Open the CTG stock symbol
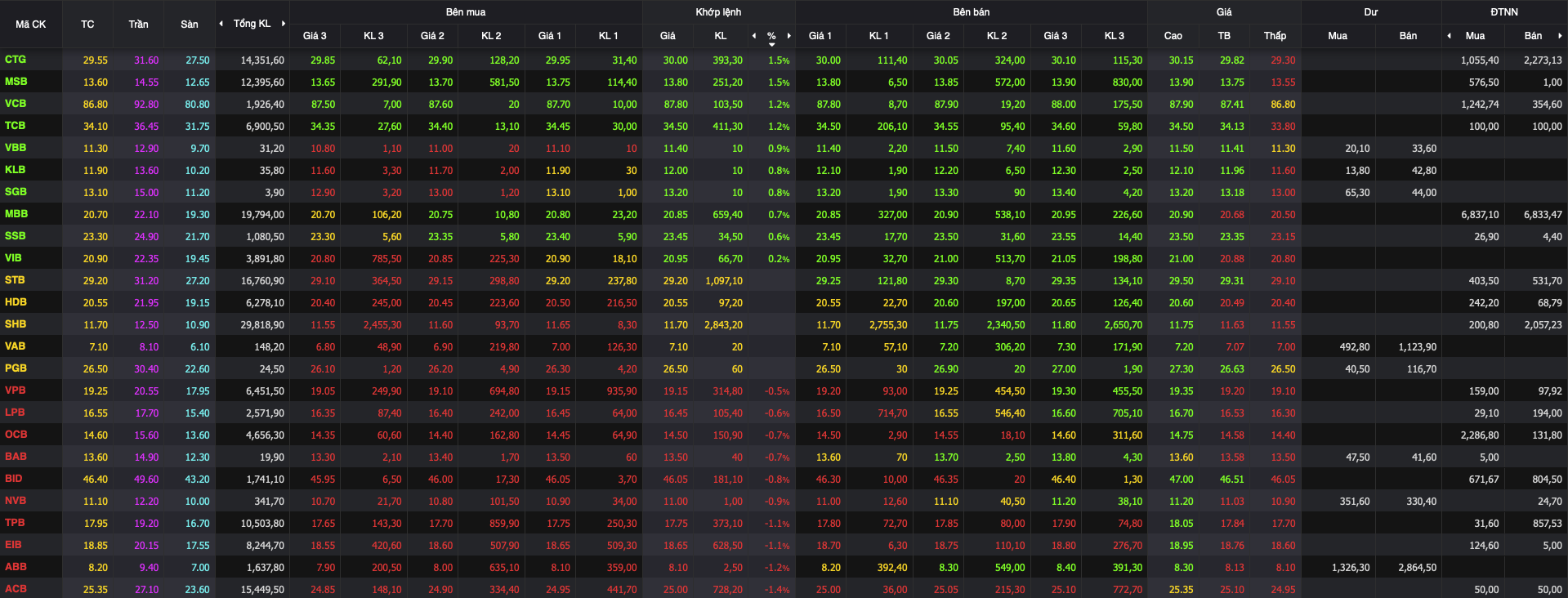The width and height of the screenshot is (1568, 598). coord(16,60)
